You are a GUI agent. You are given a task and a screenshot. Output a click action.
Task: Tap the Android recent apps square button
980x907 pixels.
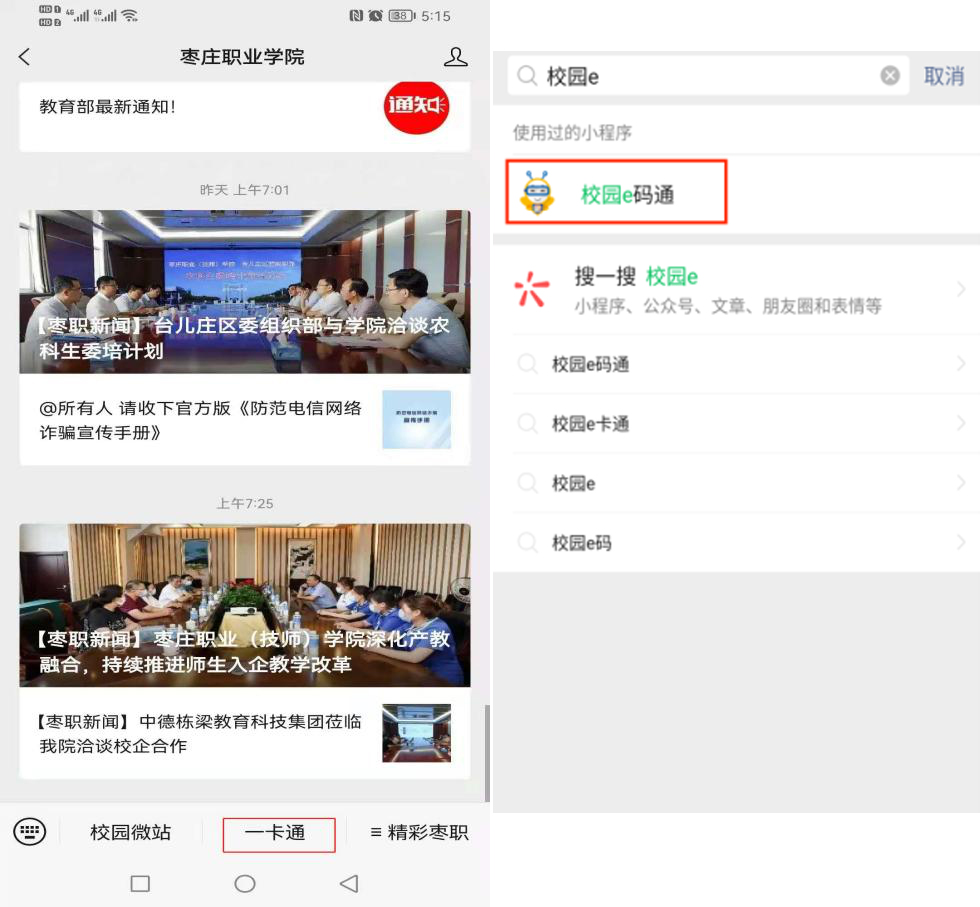140,883
